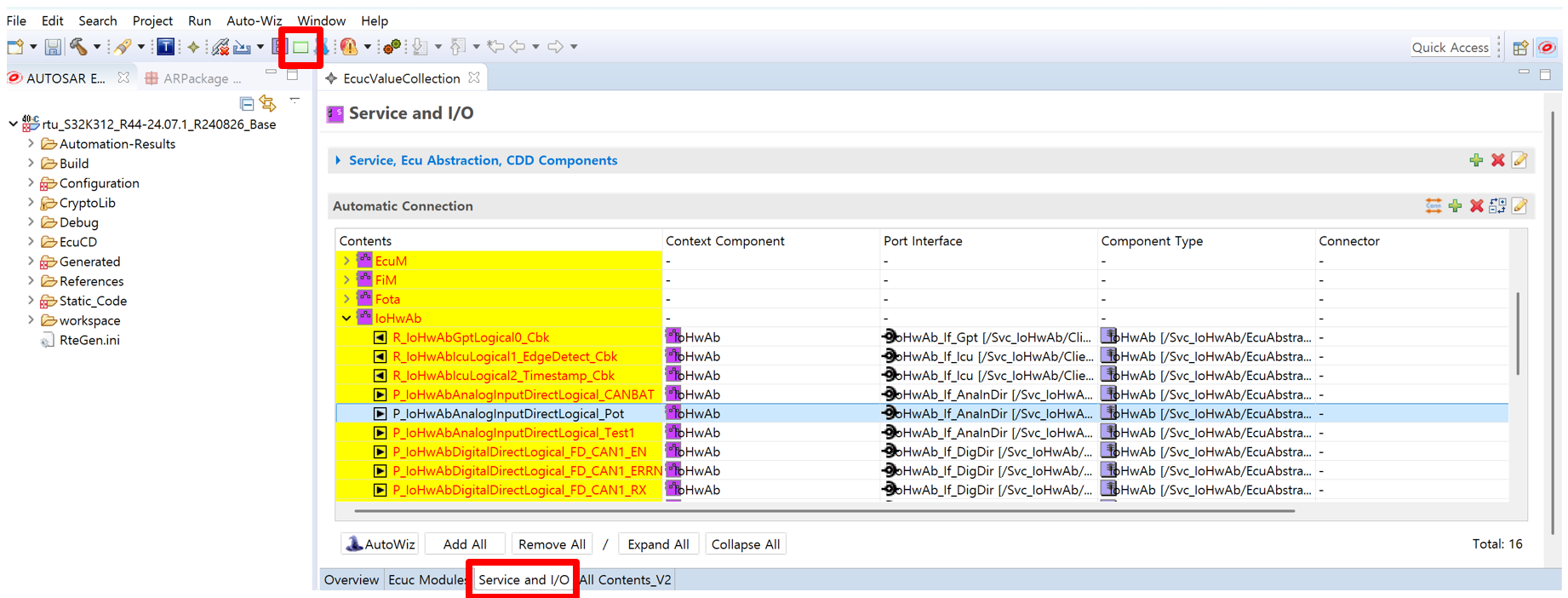
Task: Click the blue import arrow toolbar icon
Action: point(243,47)
